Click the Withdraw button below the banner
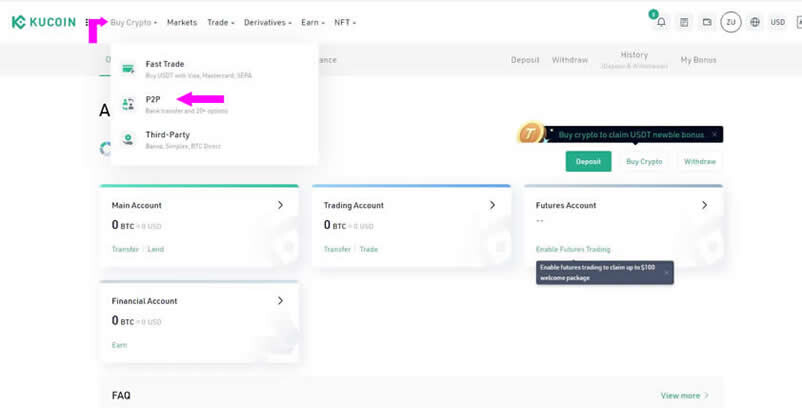The height and width of the screenshot is (408, 802). pos(700,162)
